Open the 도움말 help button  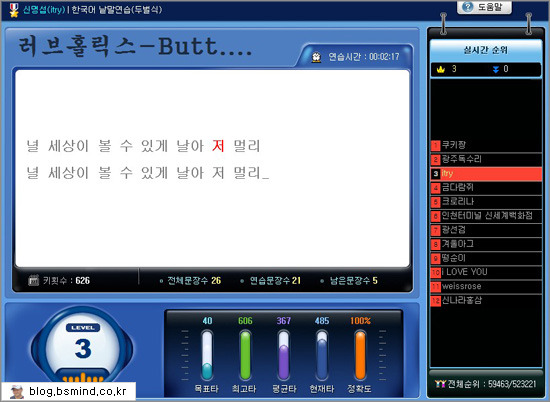484,7
